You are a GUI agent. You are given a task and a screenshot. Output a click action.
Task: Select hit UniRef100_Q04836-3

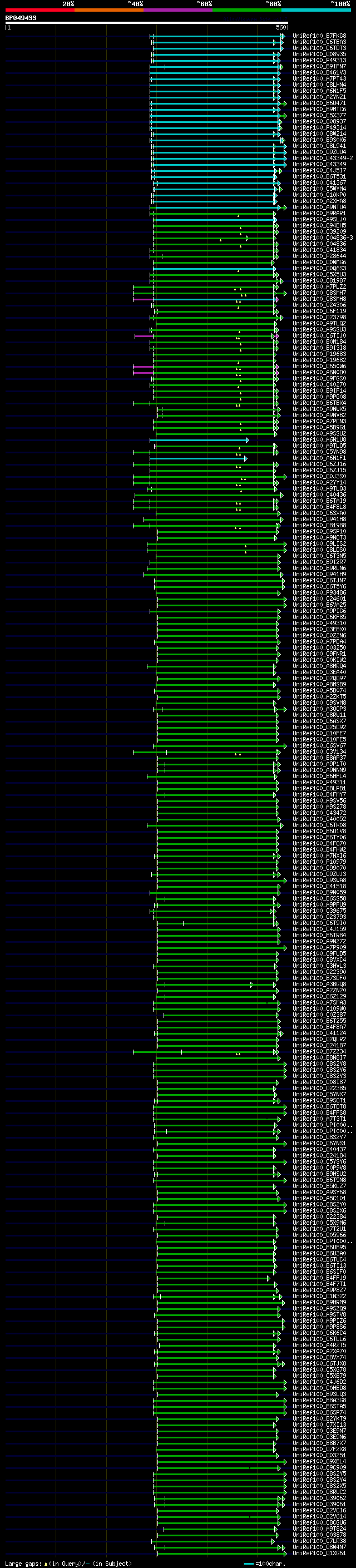323,238
